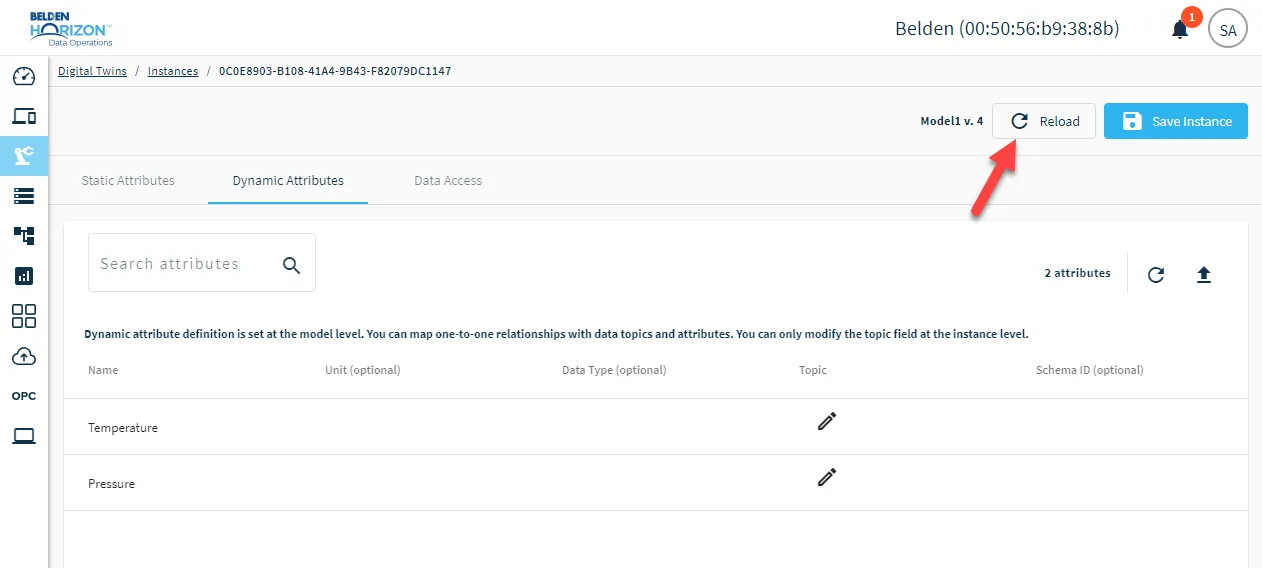Open the Dashboard gauge icon in sidebar

coord(24,76)
